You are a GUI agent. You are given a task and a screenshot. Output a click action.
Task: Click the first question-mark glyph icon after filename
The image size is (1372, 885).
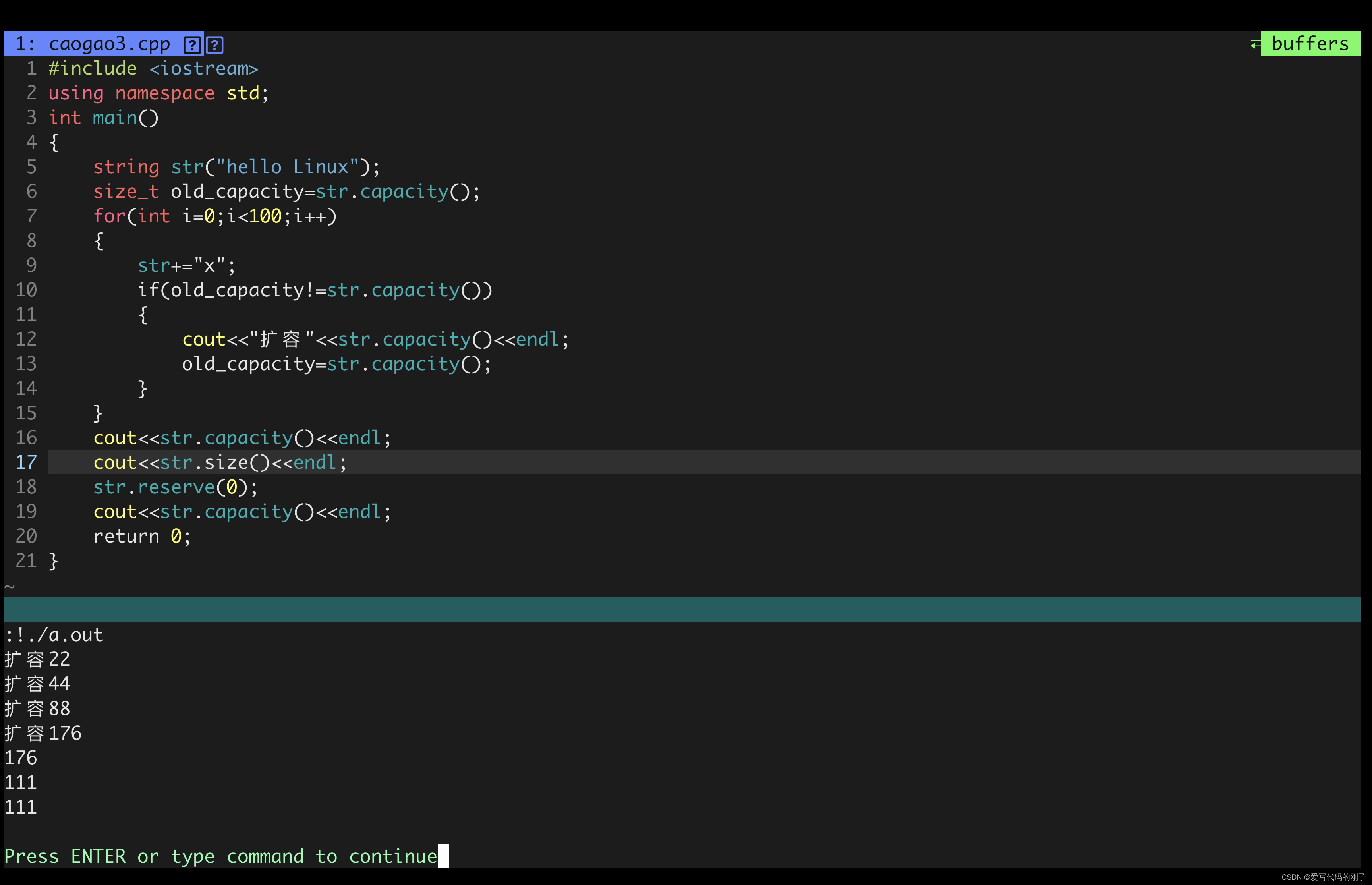[x=192, y=44]
